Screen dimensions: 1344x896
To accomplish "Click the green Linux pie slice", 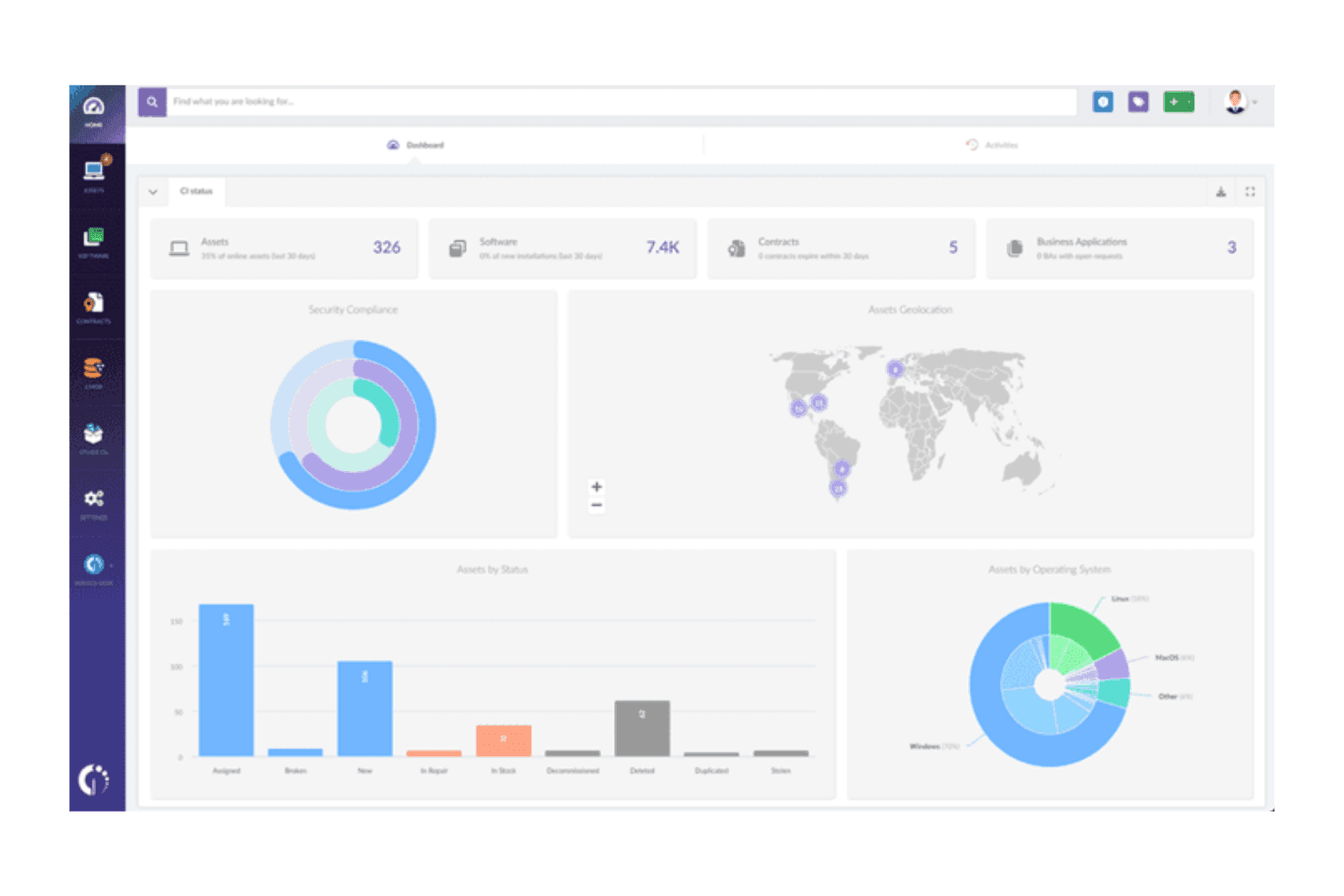I will coord(1083,628).
